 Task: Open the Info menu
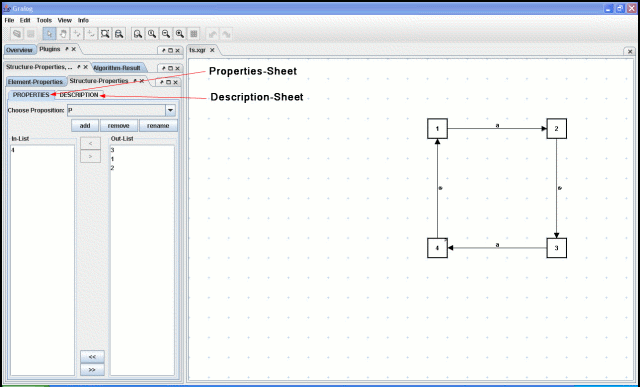pyautogui.click(x=83, y=20)
